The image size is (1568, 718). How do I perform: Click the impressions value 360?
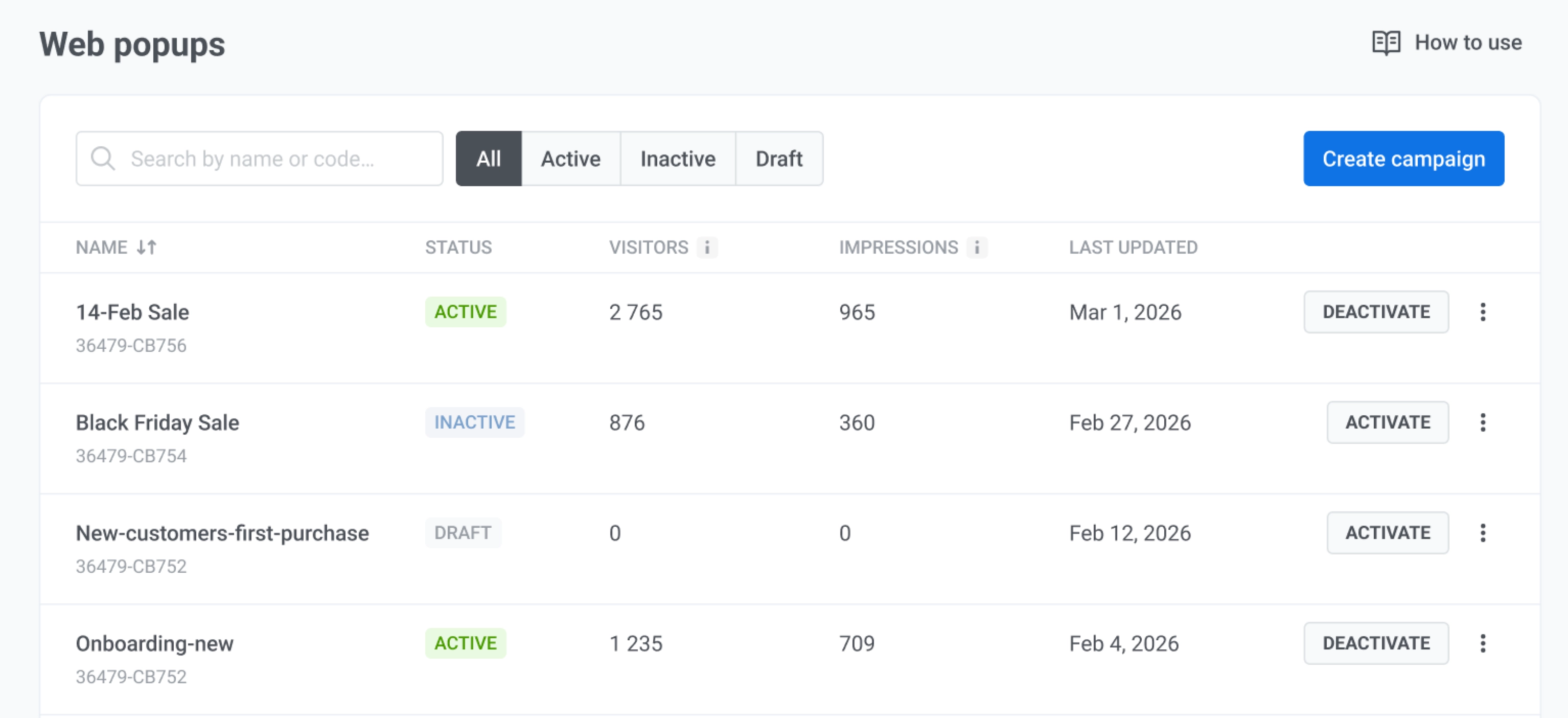click(857, 422)
